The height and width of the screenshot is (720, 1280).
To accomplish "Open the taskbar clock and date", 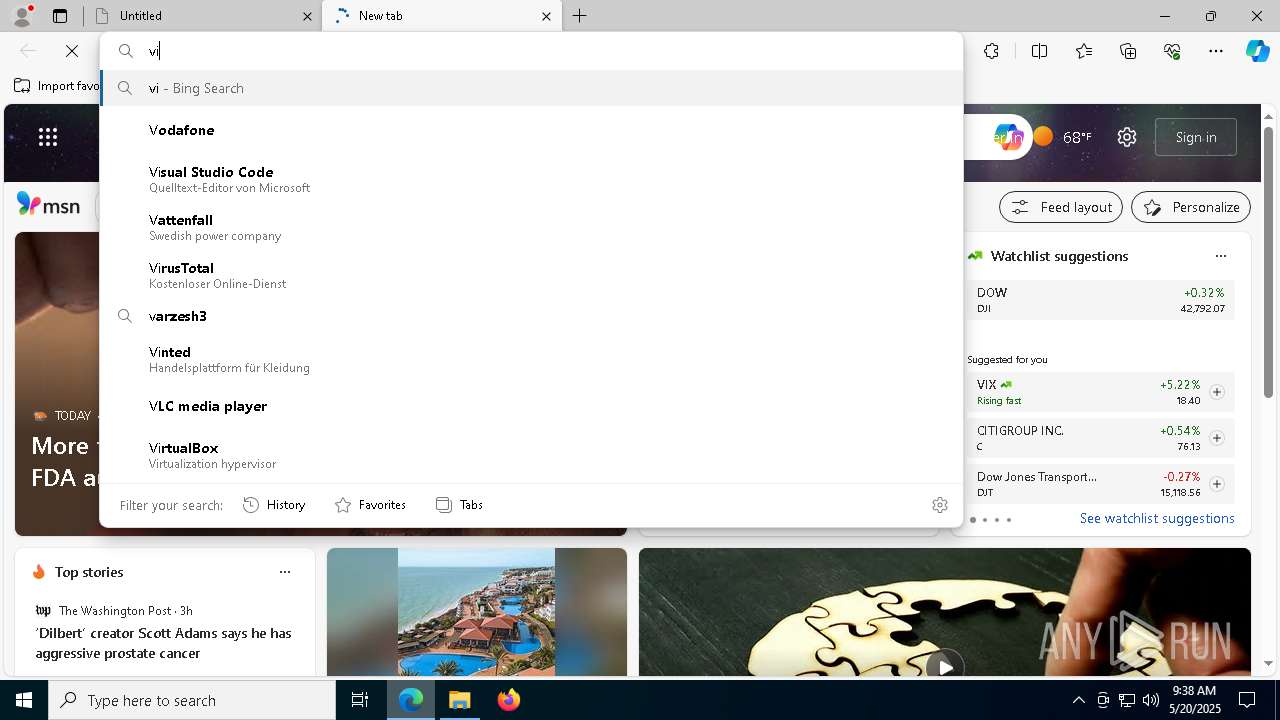I will (1195, 700).
